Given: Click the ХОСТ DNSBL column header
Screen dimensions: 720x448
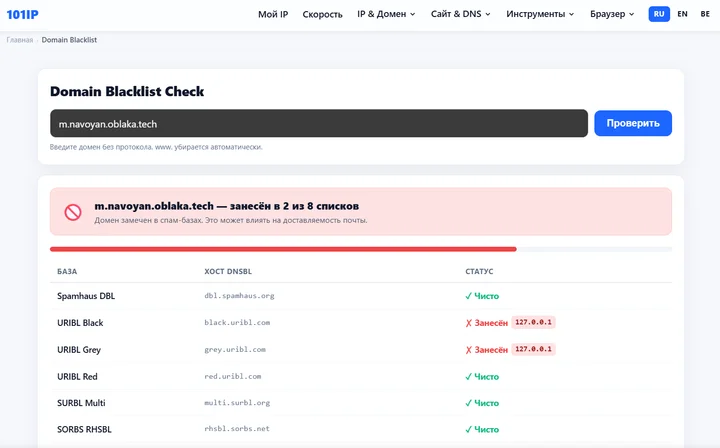Looking at the screenshot, I should pos(228,272).
